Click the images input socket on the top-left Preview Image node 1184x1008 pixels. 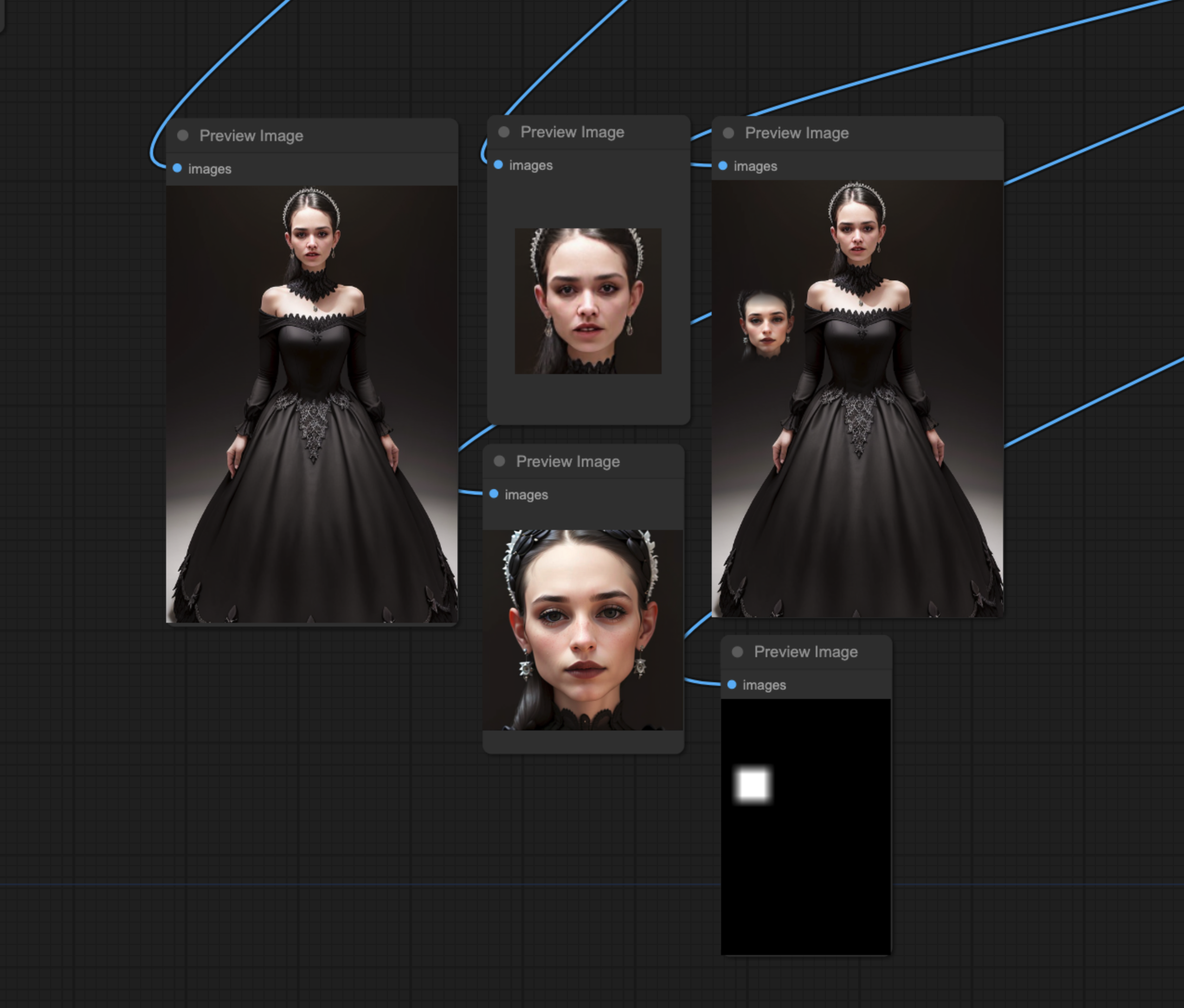(177, 168)
